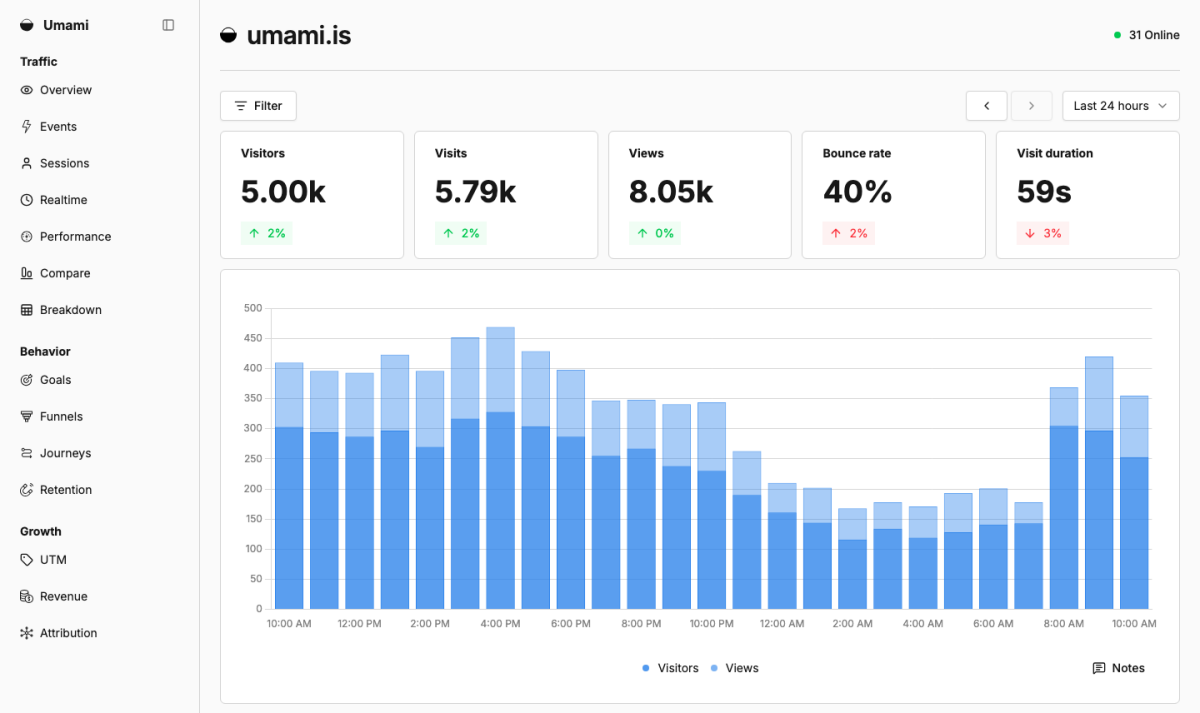Click the 4:00 PM chart bar
Viewport: 1200px width, 713px height.
(x=500, y=468)
